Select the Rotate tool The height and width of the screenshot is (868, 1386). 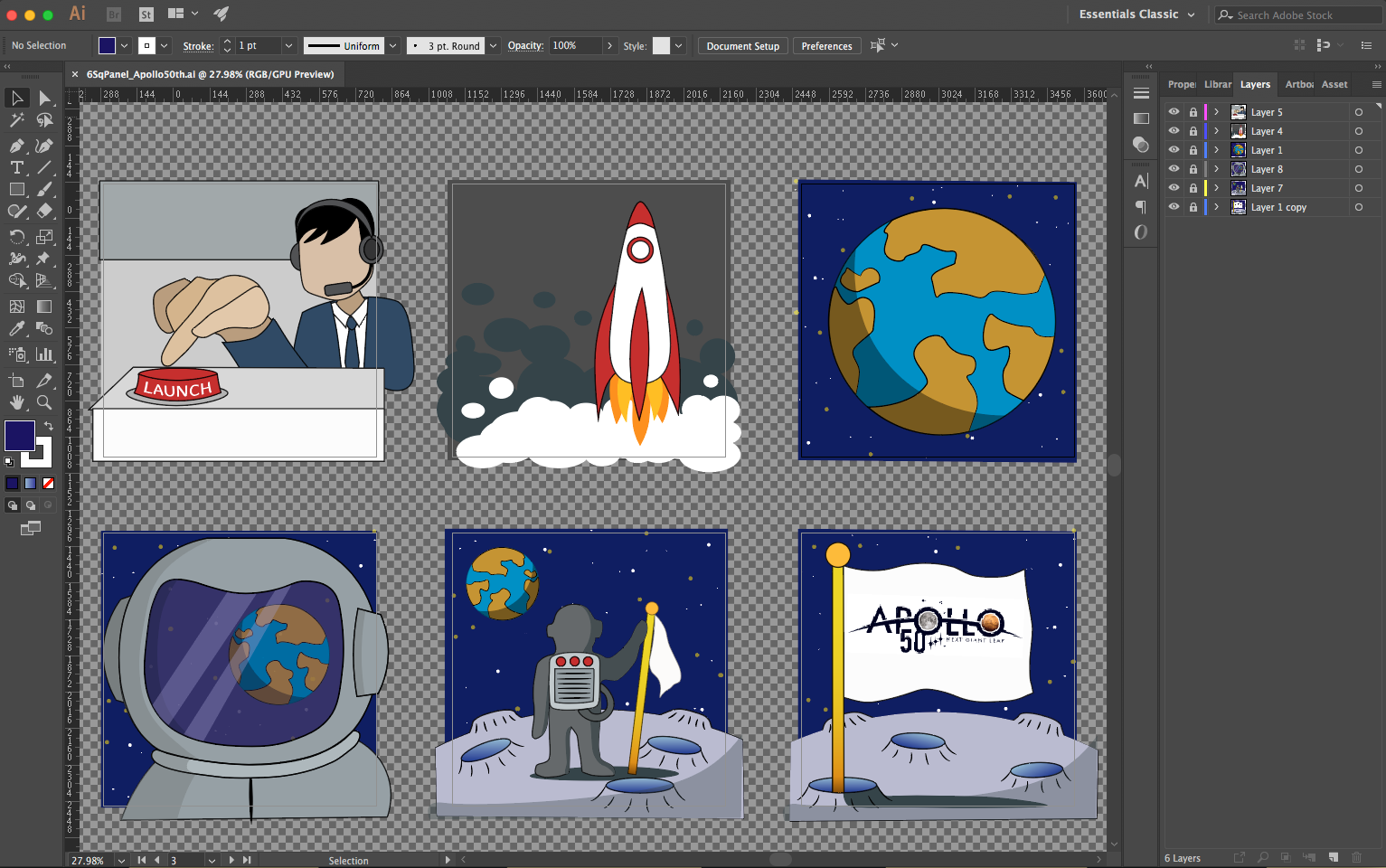17,237
